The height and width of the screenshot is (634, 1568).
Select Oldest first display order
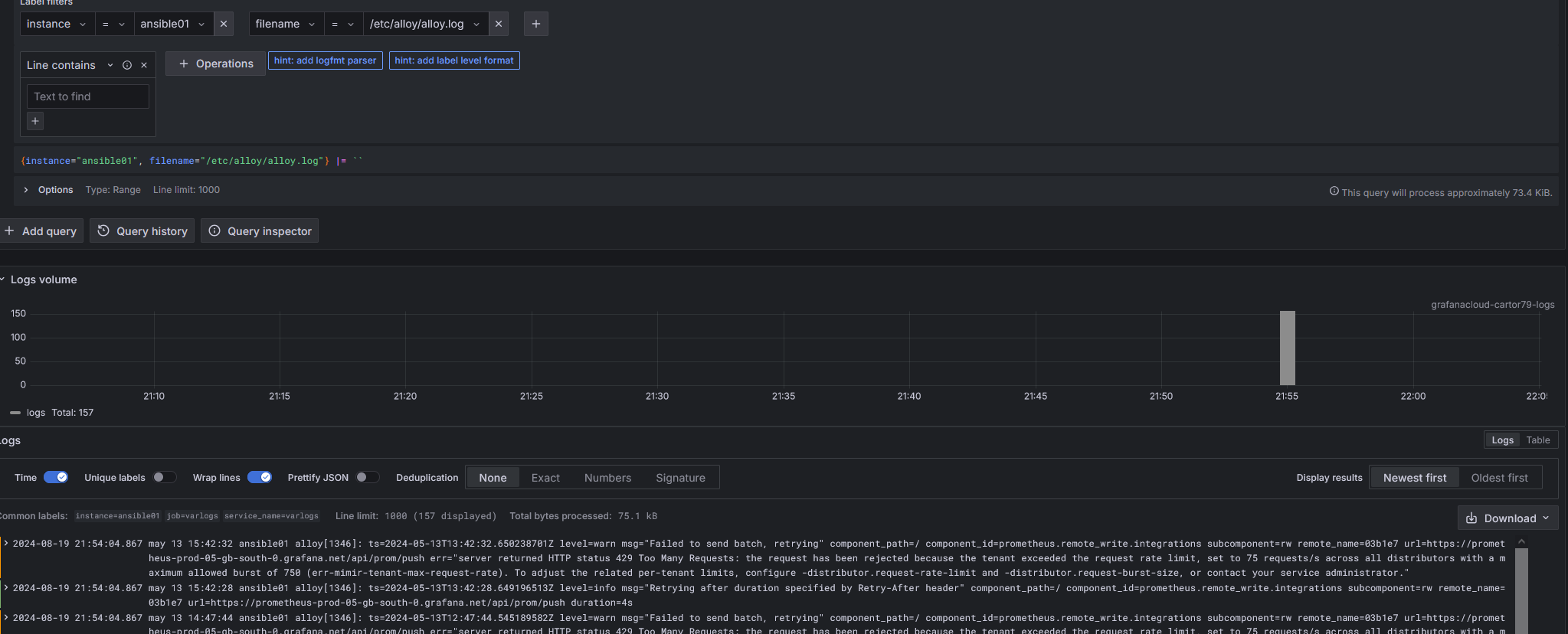click(x=1499, y=478)
